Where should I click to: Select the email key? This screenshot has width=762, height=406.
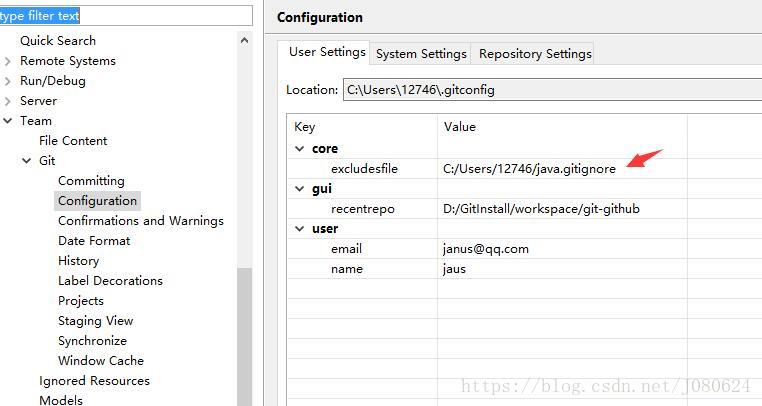coord(346,249)
